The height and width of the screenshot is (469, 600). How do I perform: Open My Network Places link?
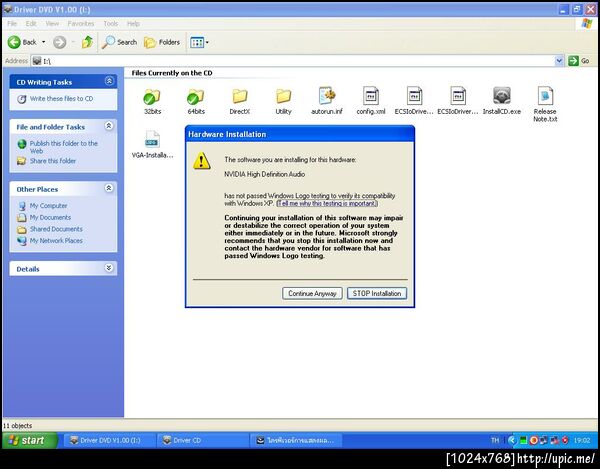click(x=56, y=241)
